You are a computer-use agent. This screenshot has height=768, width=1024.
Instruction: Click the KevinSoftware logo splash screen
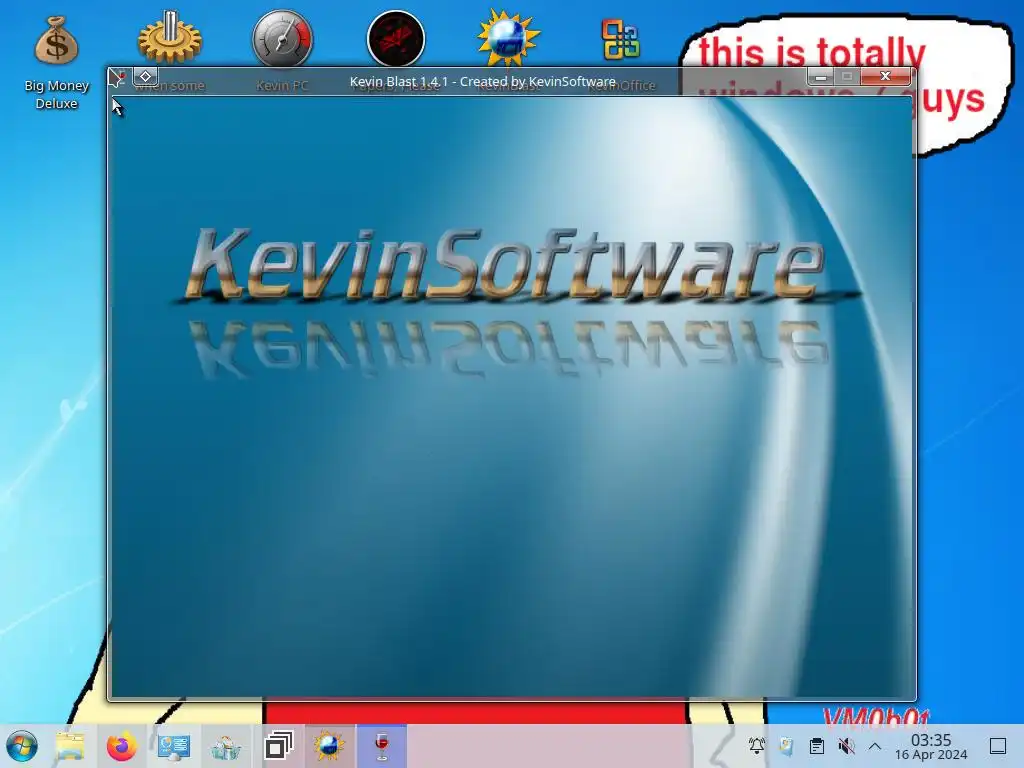(512, 396)
